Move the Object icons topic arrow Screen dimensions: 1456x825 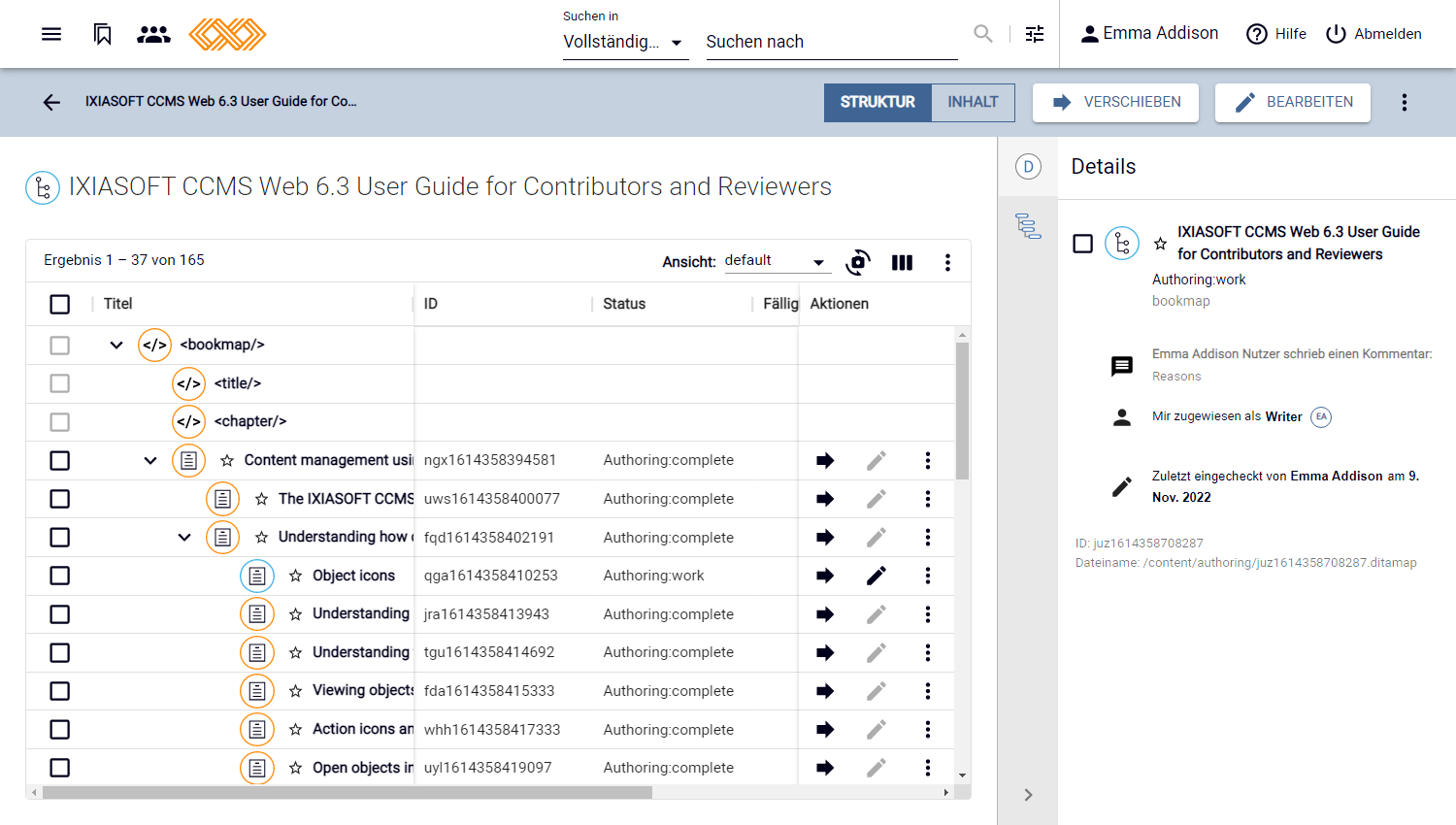tap(825, 576)
